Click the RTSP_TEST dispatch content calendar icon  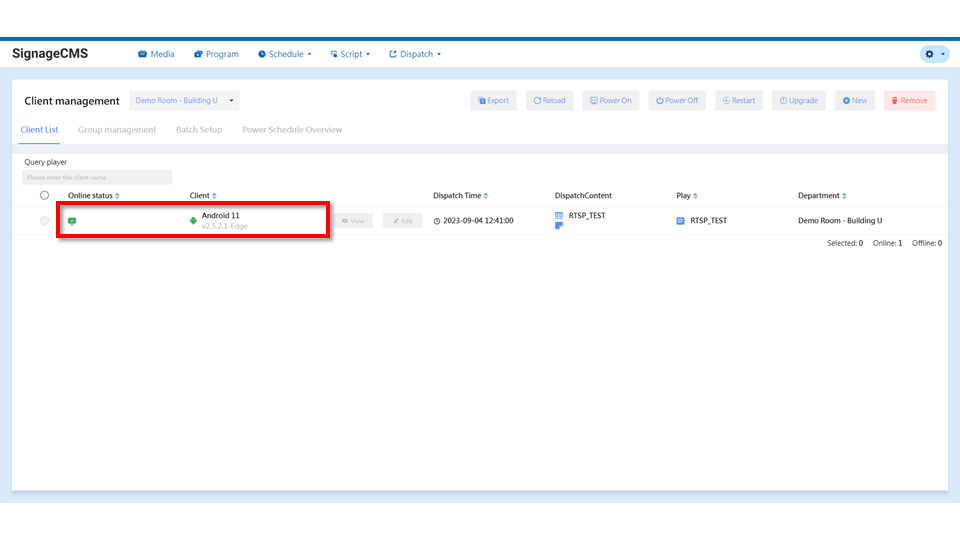[x=559, y=215]
